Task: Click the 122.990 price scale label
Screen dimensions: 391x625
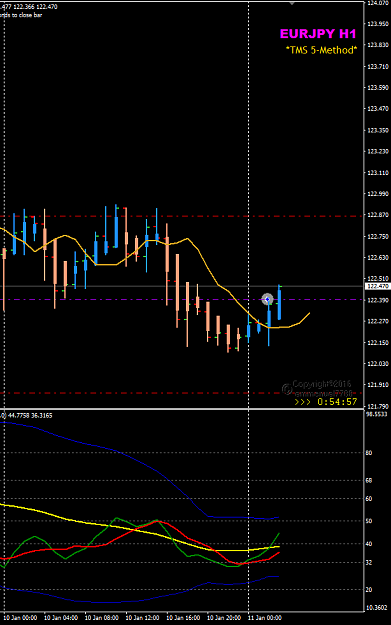Action: (377, 193)
